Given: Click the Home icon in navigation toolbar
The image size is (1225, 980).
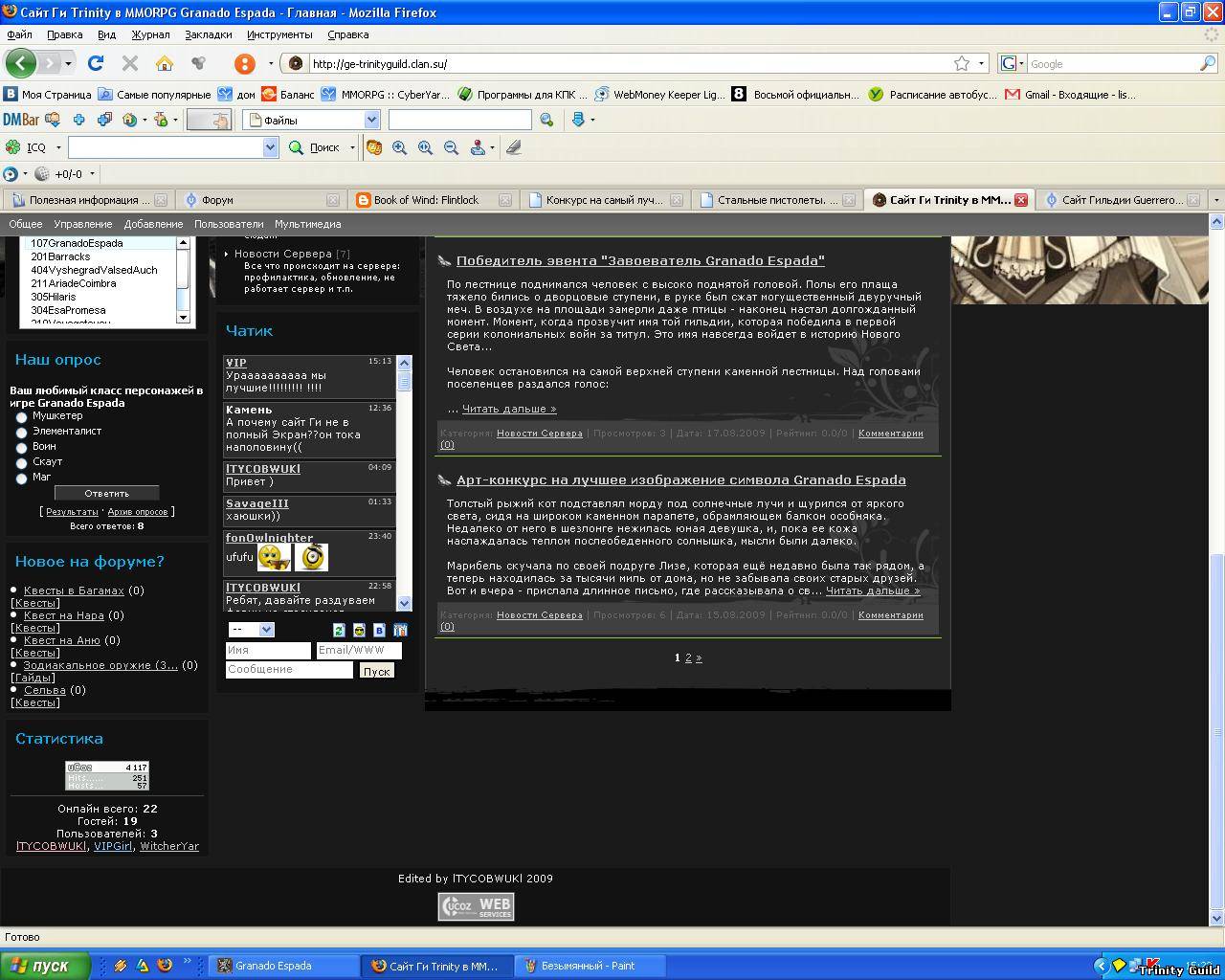Looking at the screenshot, I should point(165,63).
